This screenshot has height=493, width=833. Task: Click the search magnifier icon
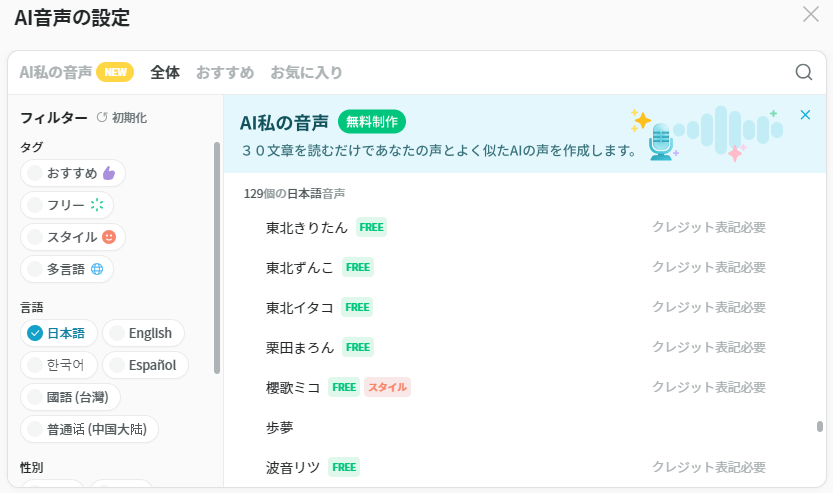click(x=803, y=72)
